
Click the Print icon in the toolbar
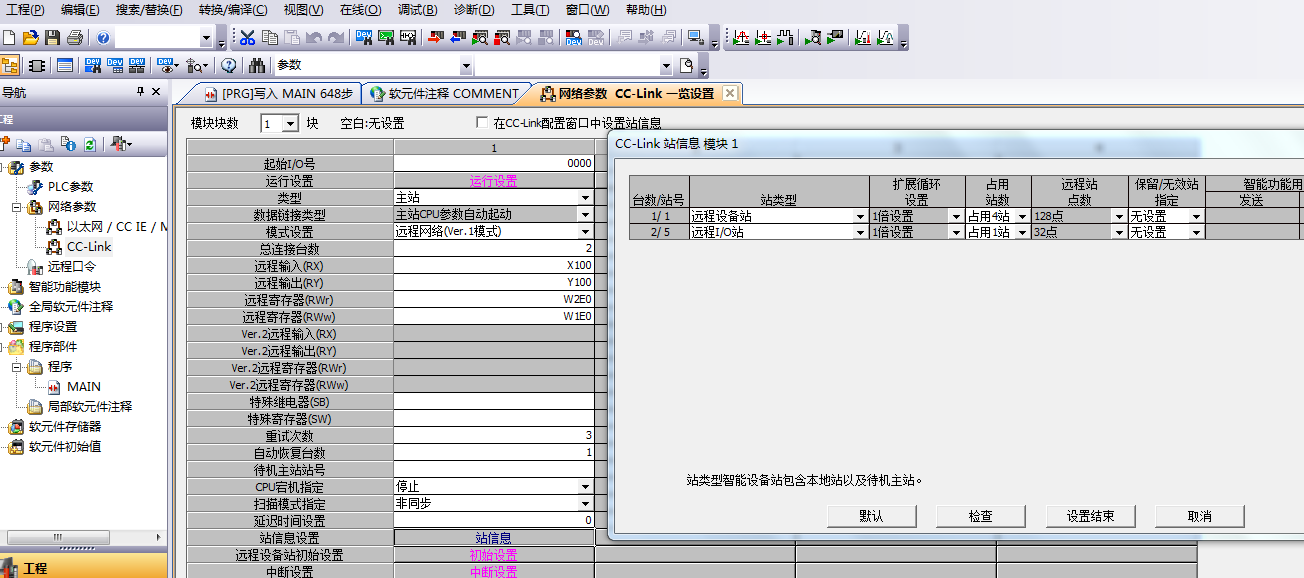click(x=75, y=38)
